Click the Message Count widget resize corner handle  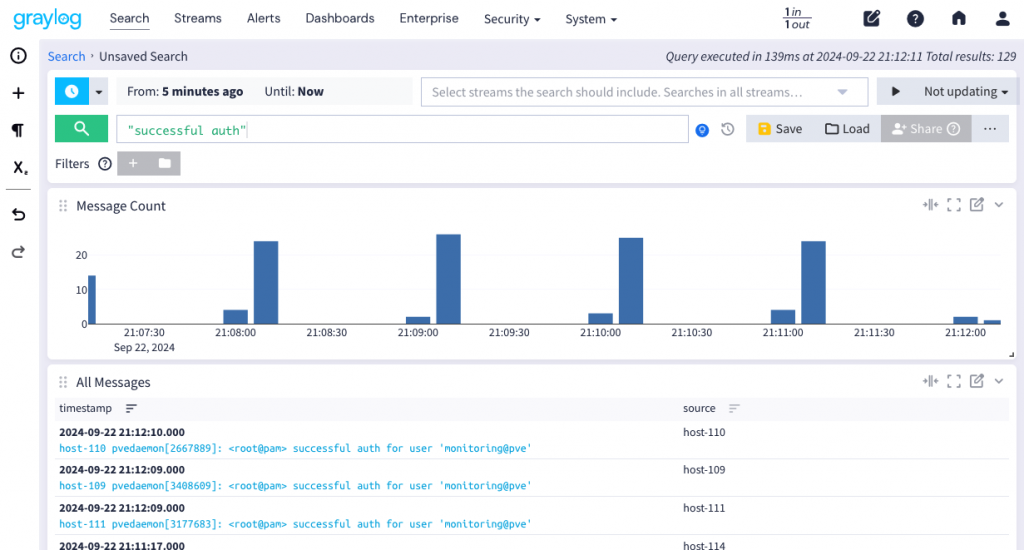click(x=1012, y=355)
